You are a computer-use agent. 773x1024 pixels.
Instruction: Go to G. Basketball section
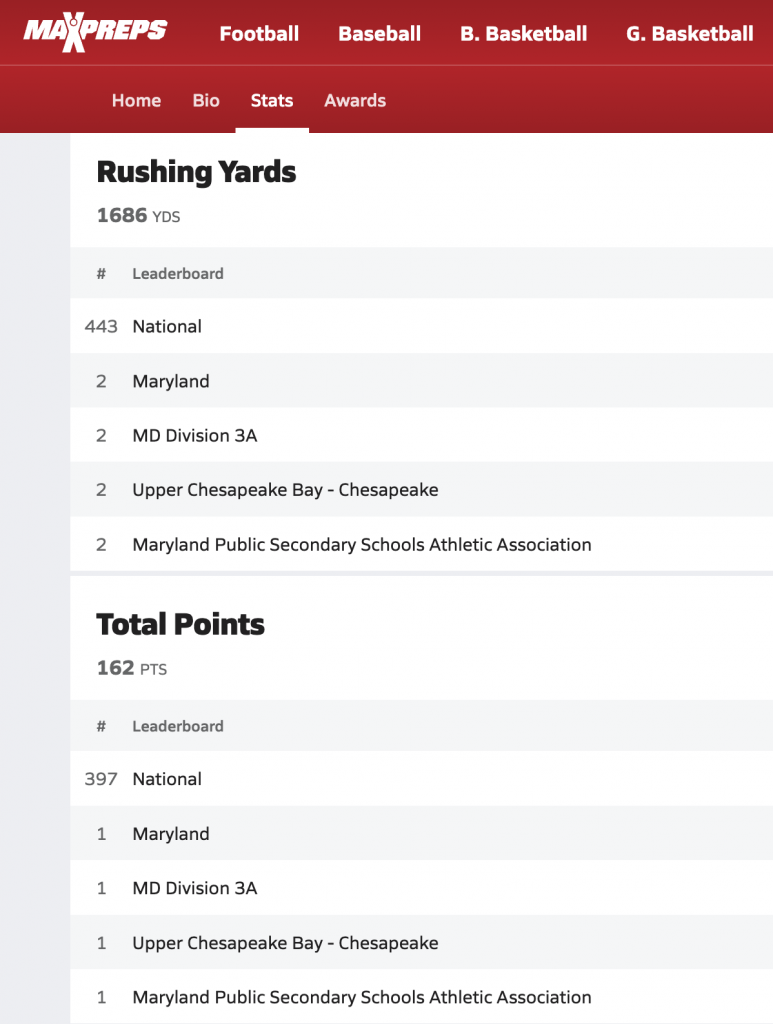click(689, 33)
